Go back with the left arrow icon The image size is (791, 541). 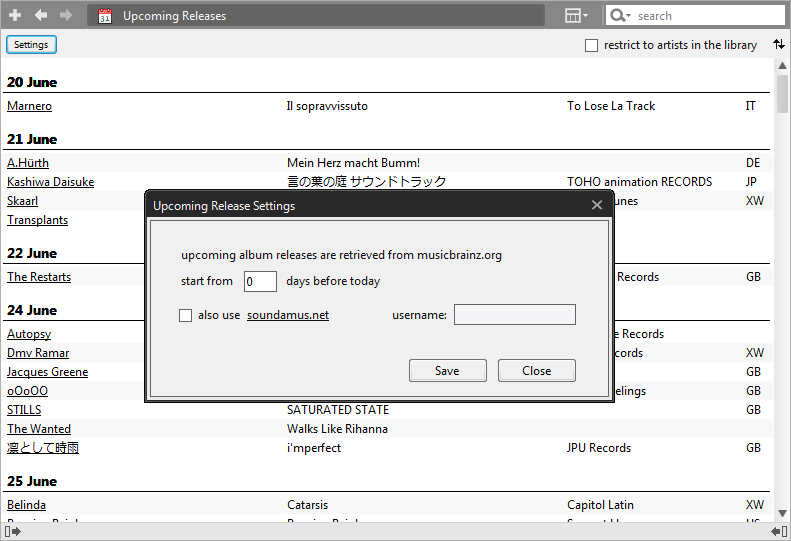(41, 15)
